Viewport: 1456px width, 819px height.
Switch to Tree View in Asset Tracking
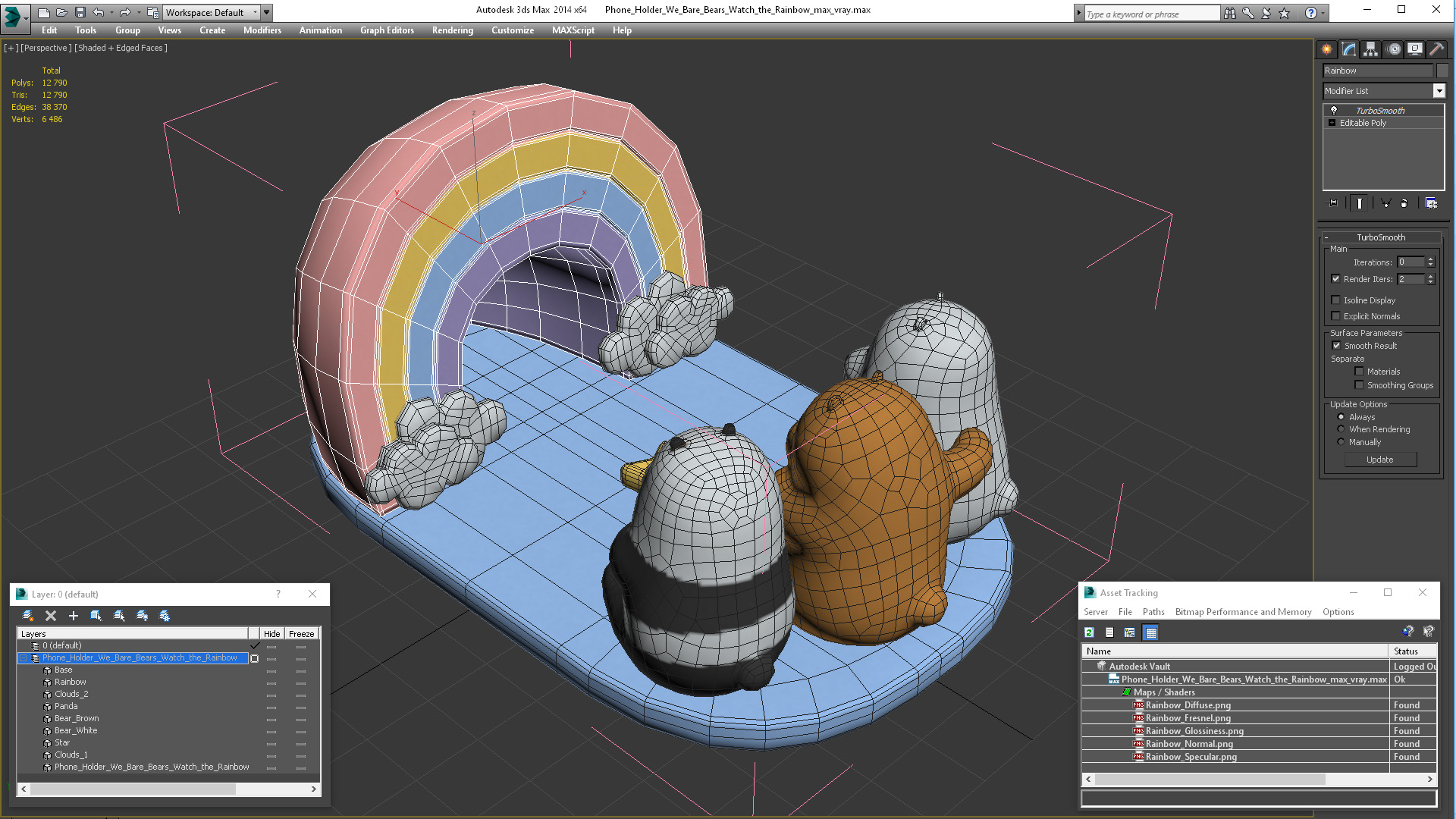[1130, 632]
